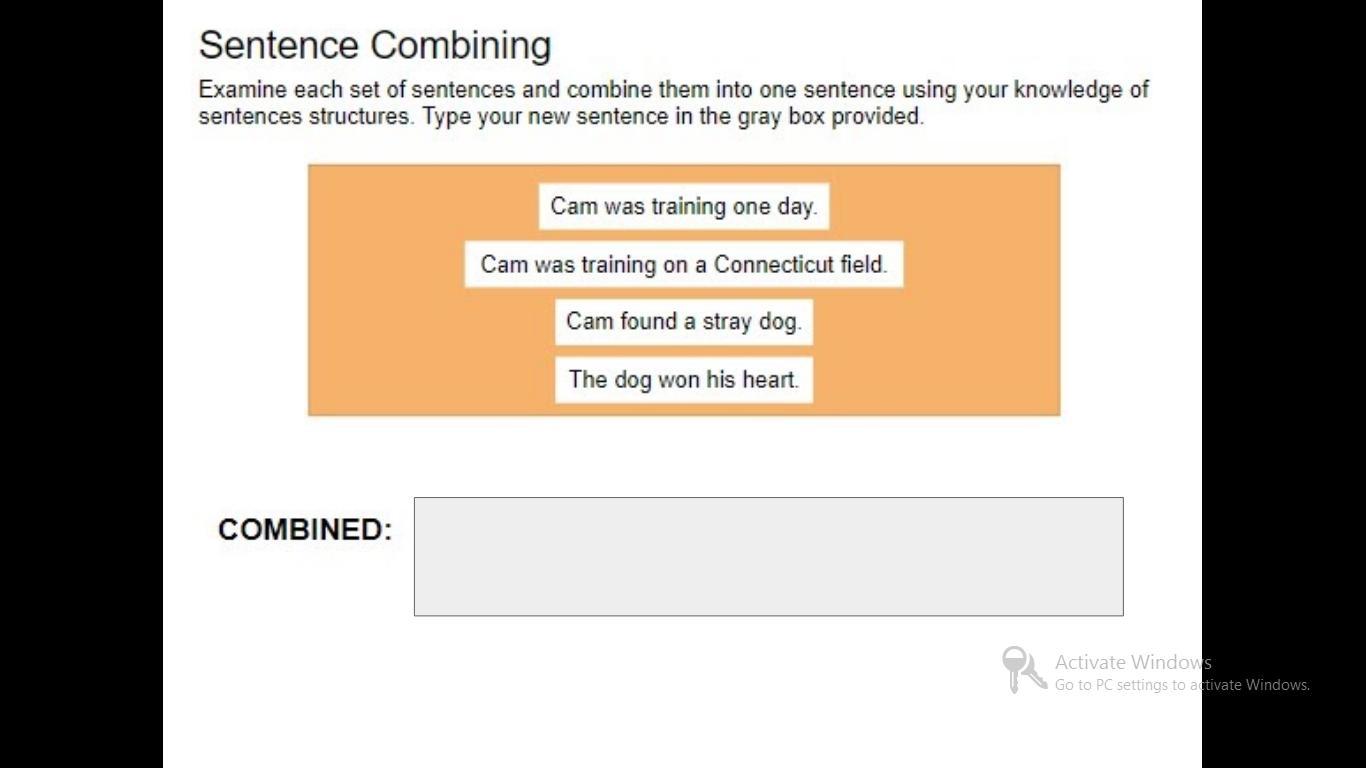The image size is (1366, 768).
Task: Click the "Cam was training on a Connecticut field." card
Action: pyautogui.click(x=684, y=264)
